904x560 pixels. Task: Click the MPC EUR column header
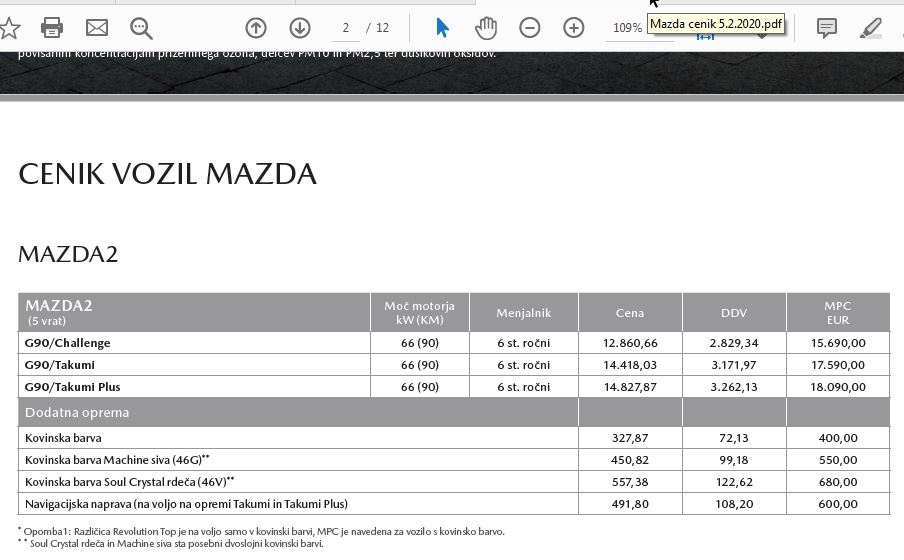click(838, 313)
